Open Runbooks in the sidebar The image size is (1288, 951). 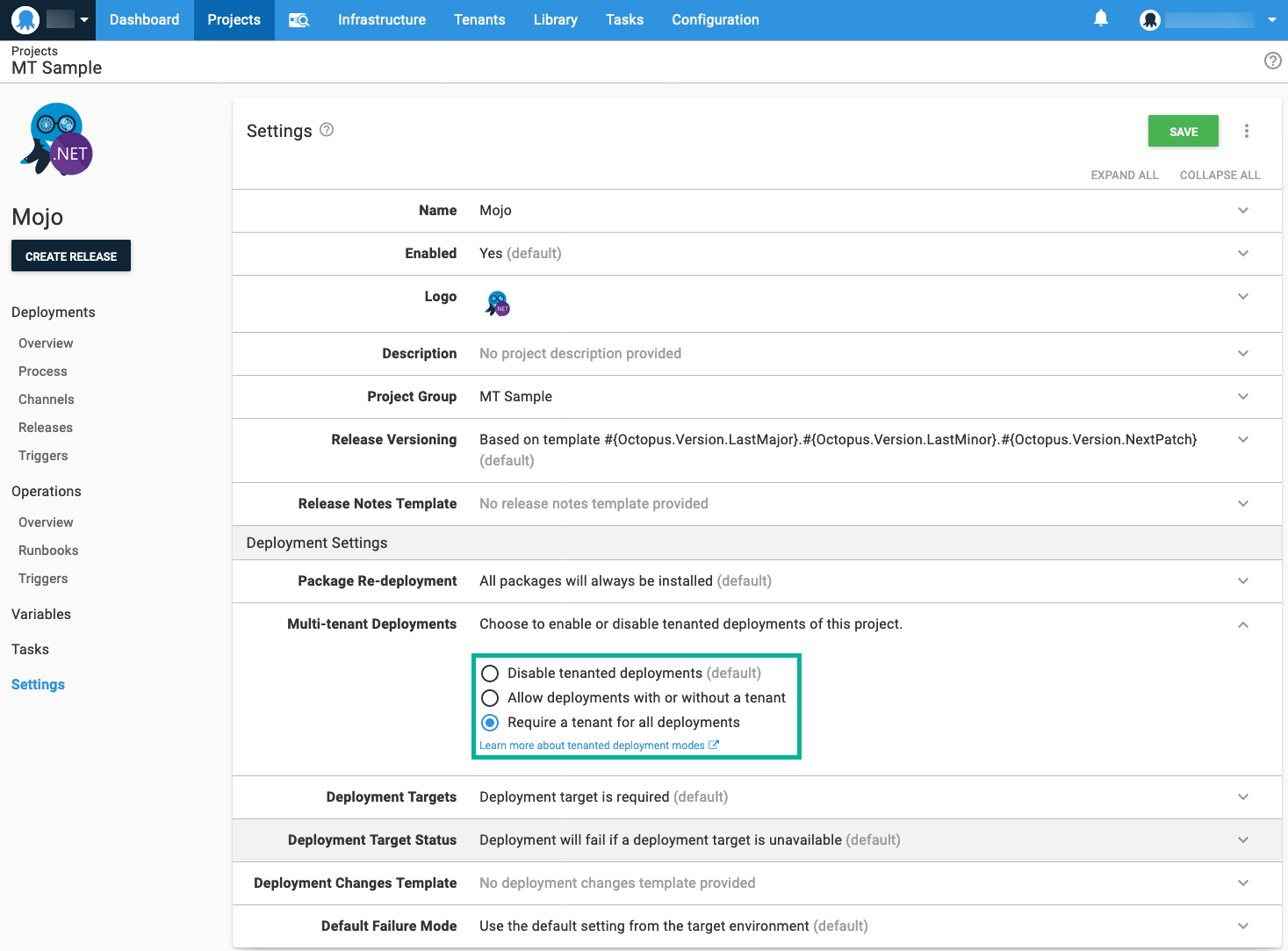48,551
